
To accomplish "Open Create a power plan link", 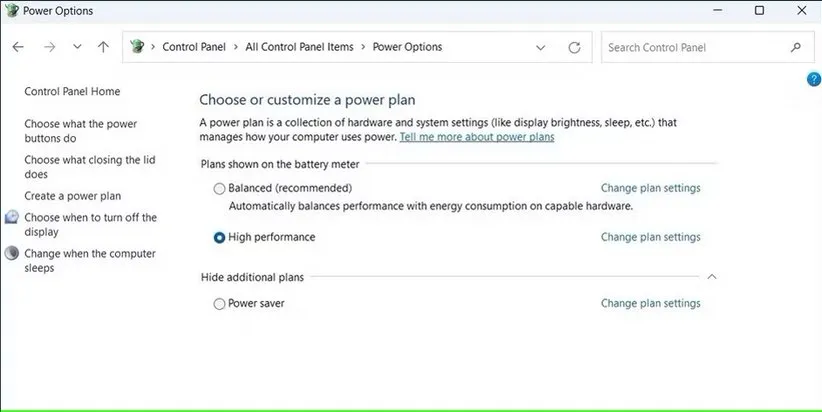I will click(72, 196).
